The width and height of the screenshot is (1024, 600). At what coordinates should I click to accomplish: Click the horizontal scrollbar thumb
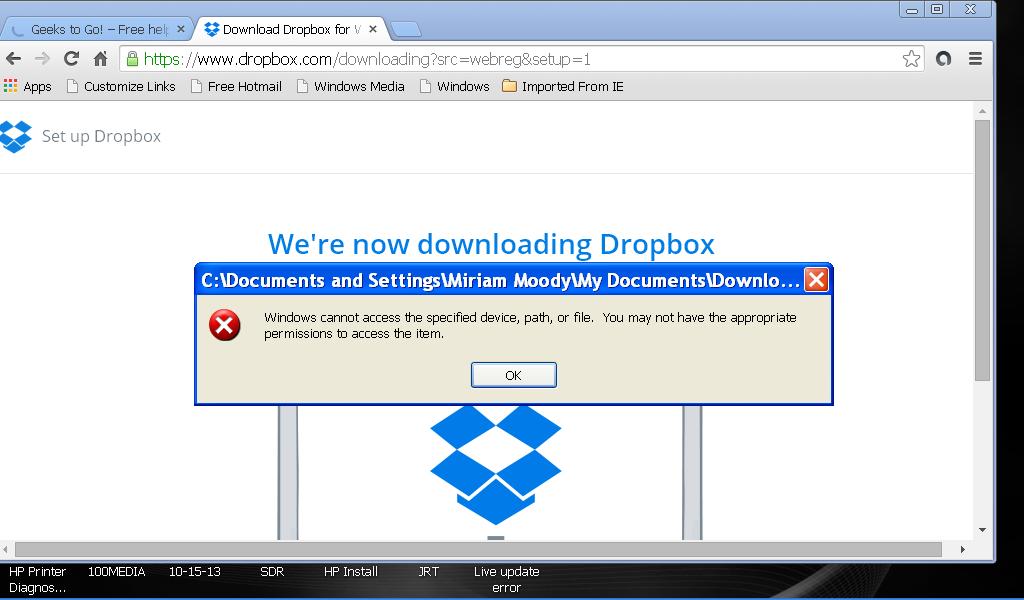point(478,550)
